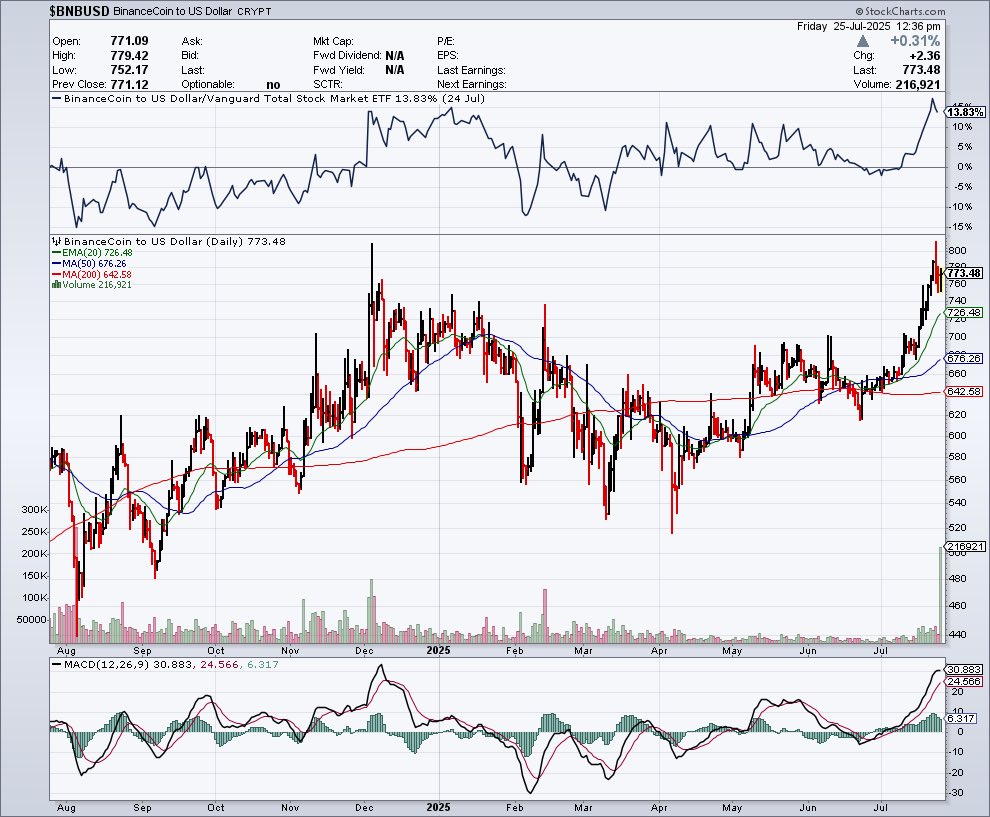990x817 pixels.
Task: Select the Low value 752.17
Action: tap(129, 70)
